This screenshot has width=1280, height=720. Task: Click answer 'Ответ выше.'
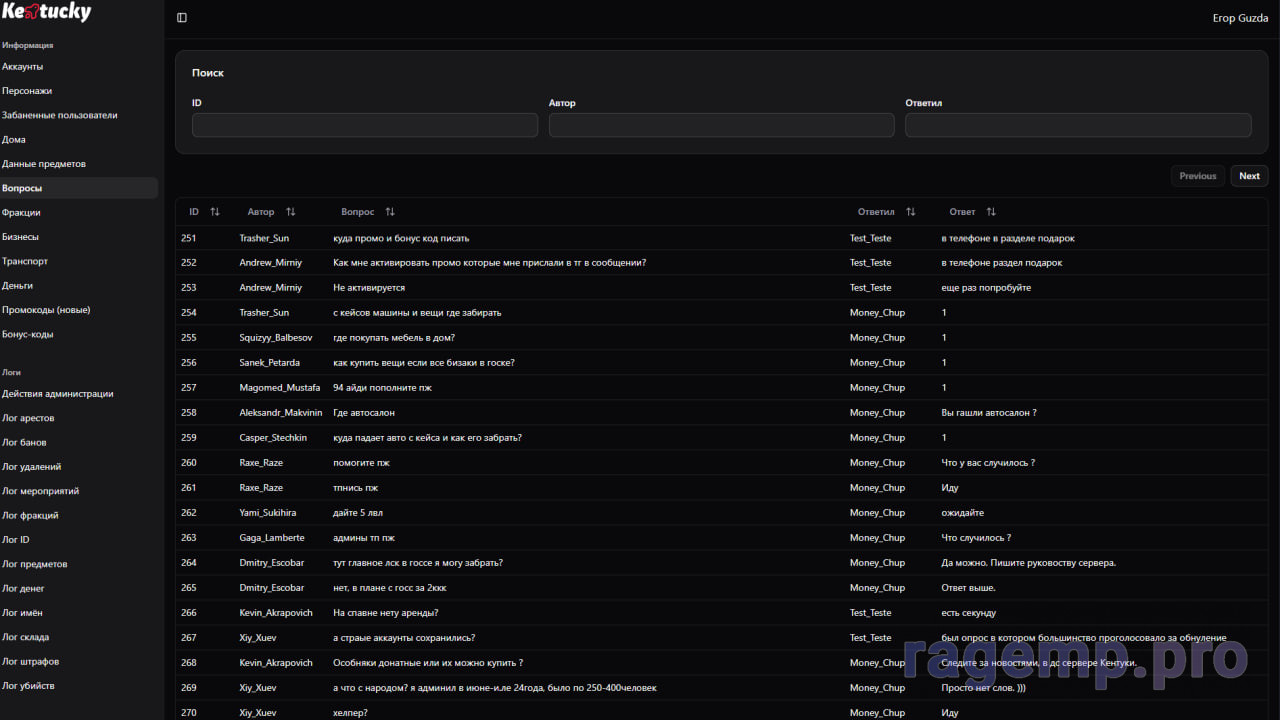click(x=968, y=588)
